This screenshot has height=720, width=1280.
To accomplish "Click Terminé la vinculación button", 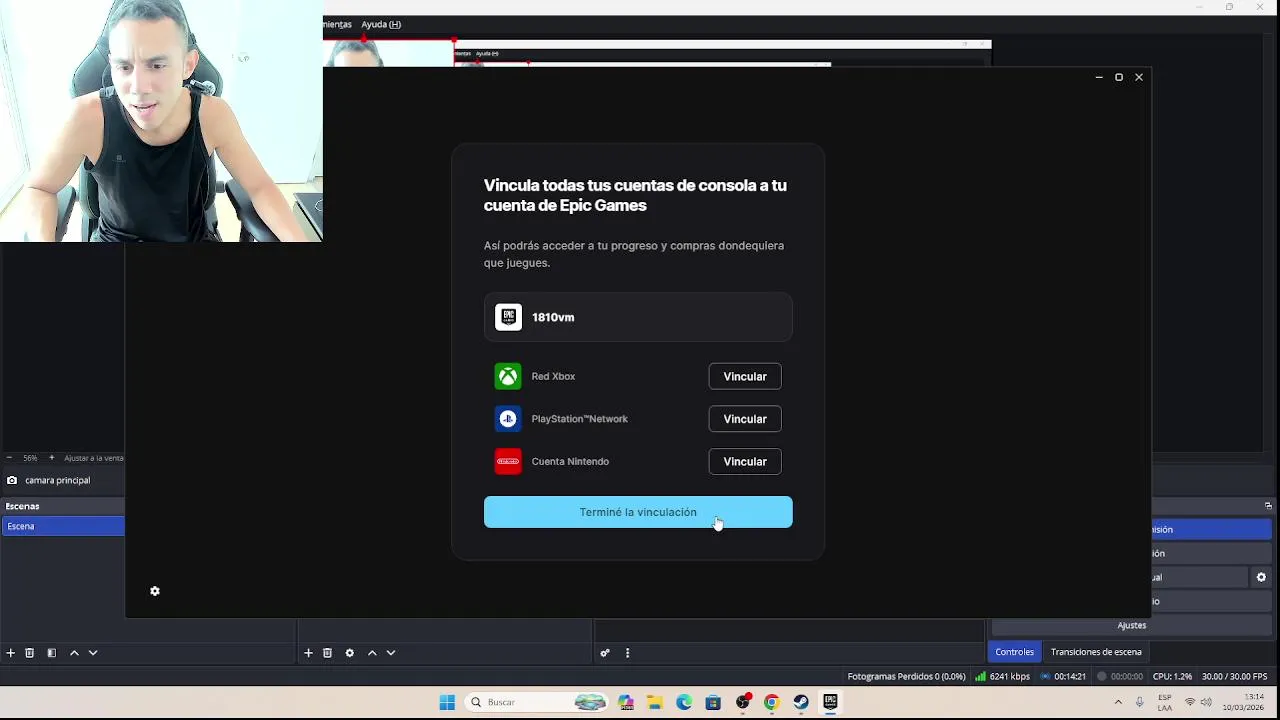I will click(x=638, y=512).
